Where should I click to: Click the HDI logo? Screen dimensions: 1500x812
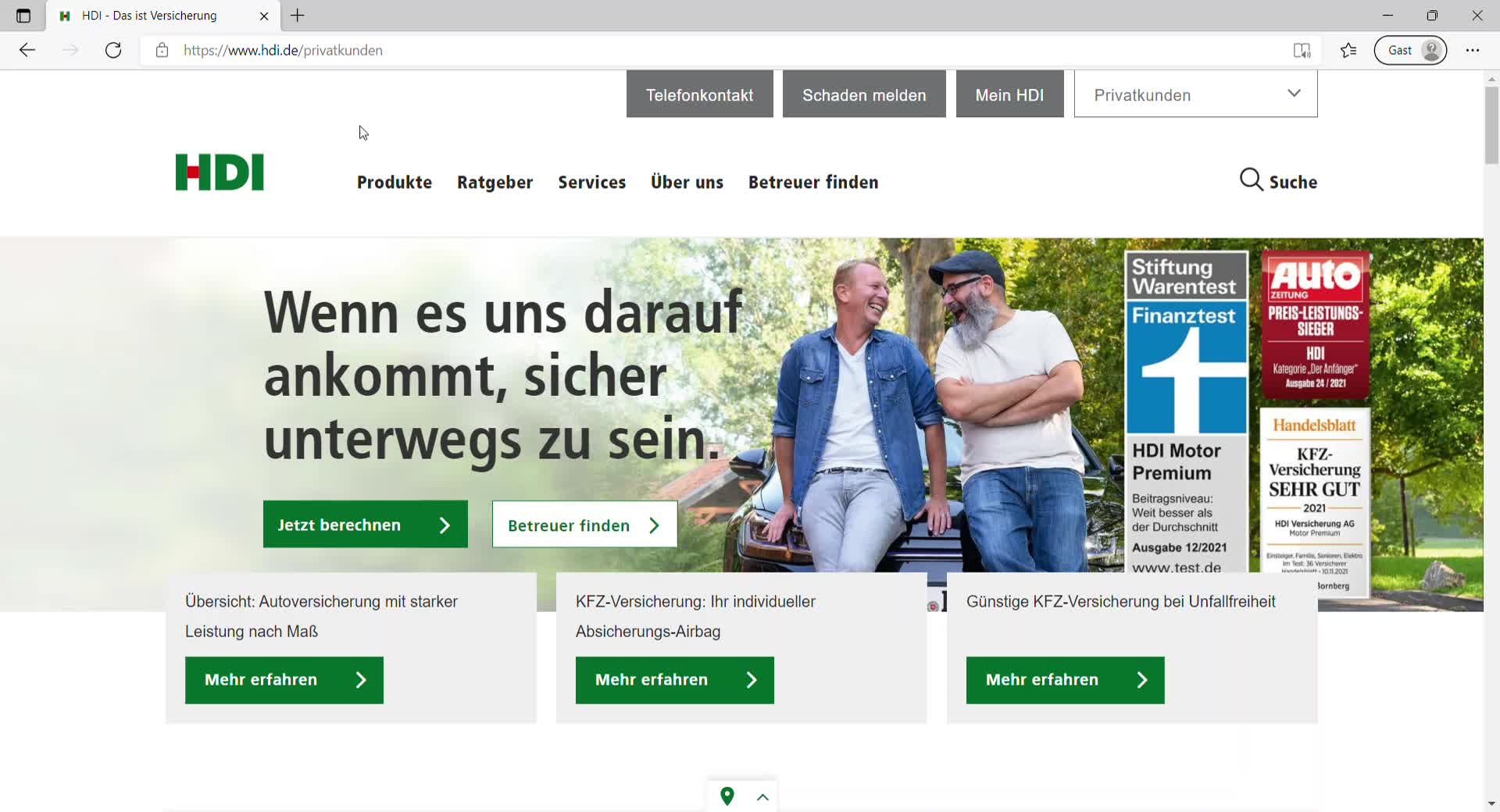(x=220, y=173)
